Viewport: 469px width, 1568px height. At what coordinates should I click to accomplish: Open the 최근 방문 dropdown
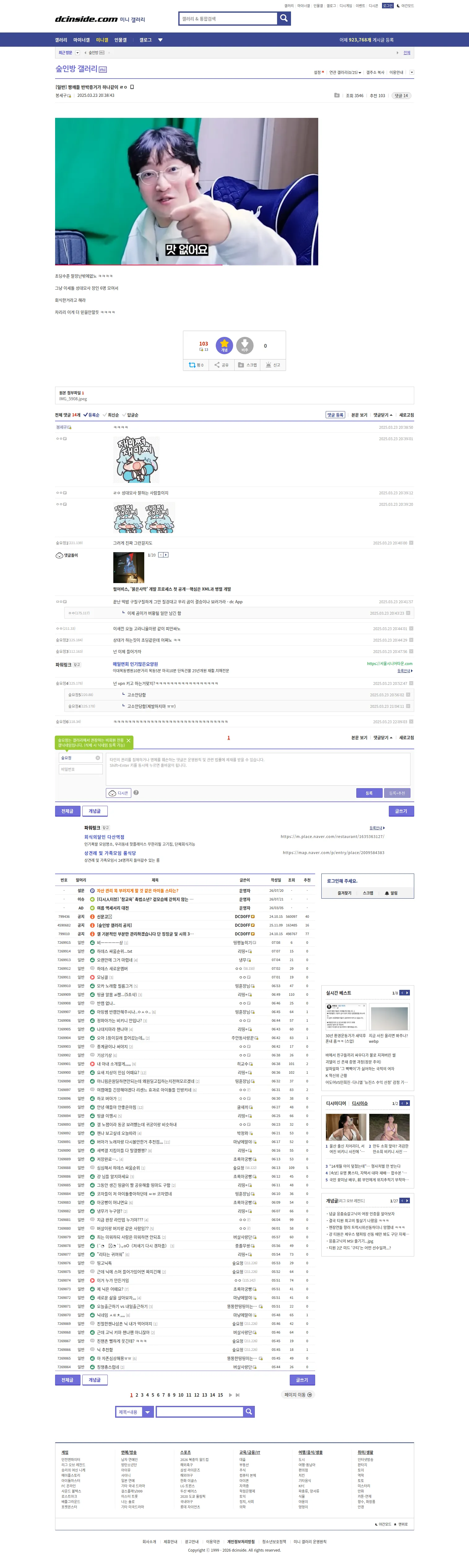[x=77, y=53]
